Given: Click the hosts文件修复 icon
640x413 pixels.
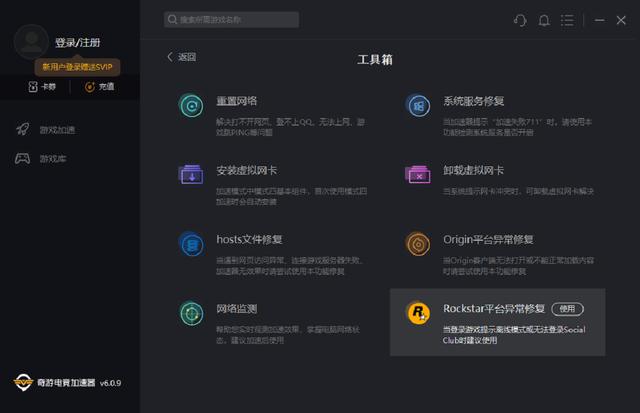Looking at the screenshot, I should (x=191, y=244).
